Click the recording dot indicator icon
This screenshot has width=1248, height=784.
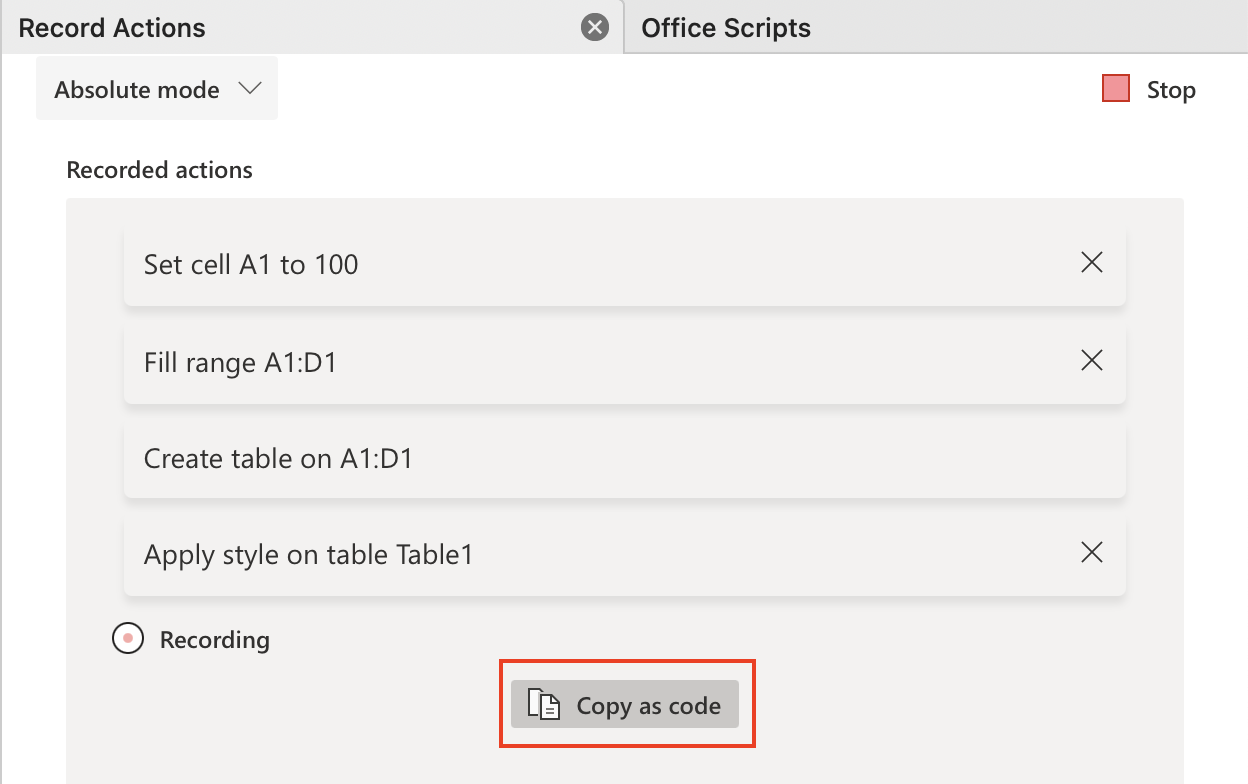(x=128, y=639)
